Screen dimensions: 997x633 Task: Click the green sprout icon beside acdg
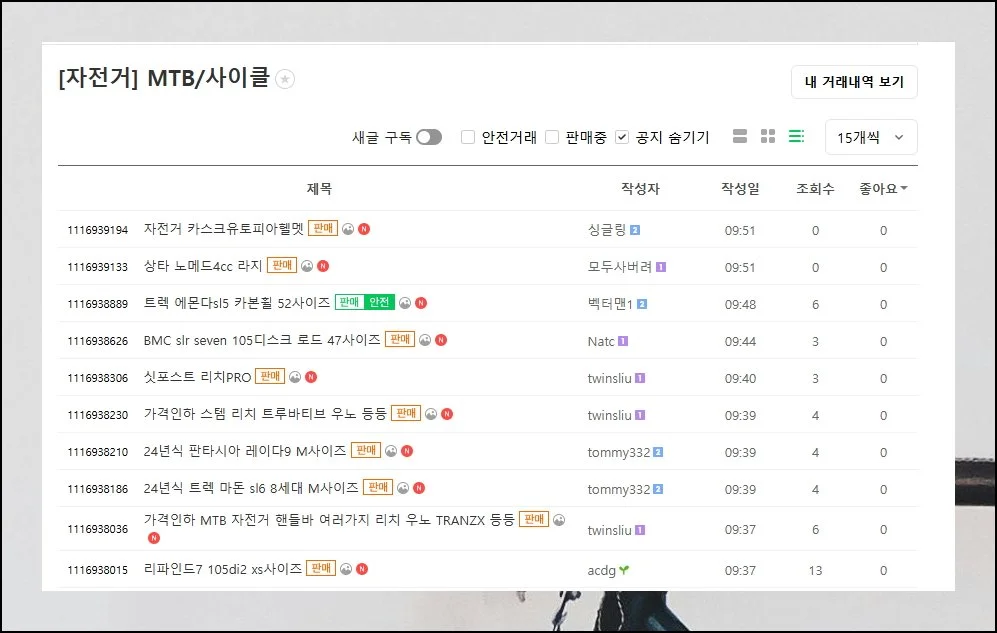pos(625,570)
